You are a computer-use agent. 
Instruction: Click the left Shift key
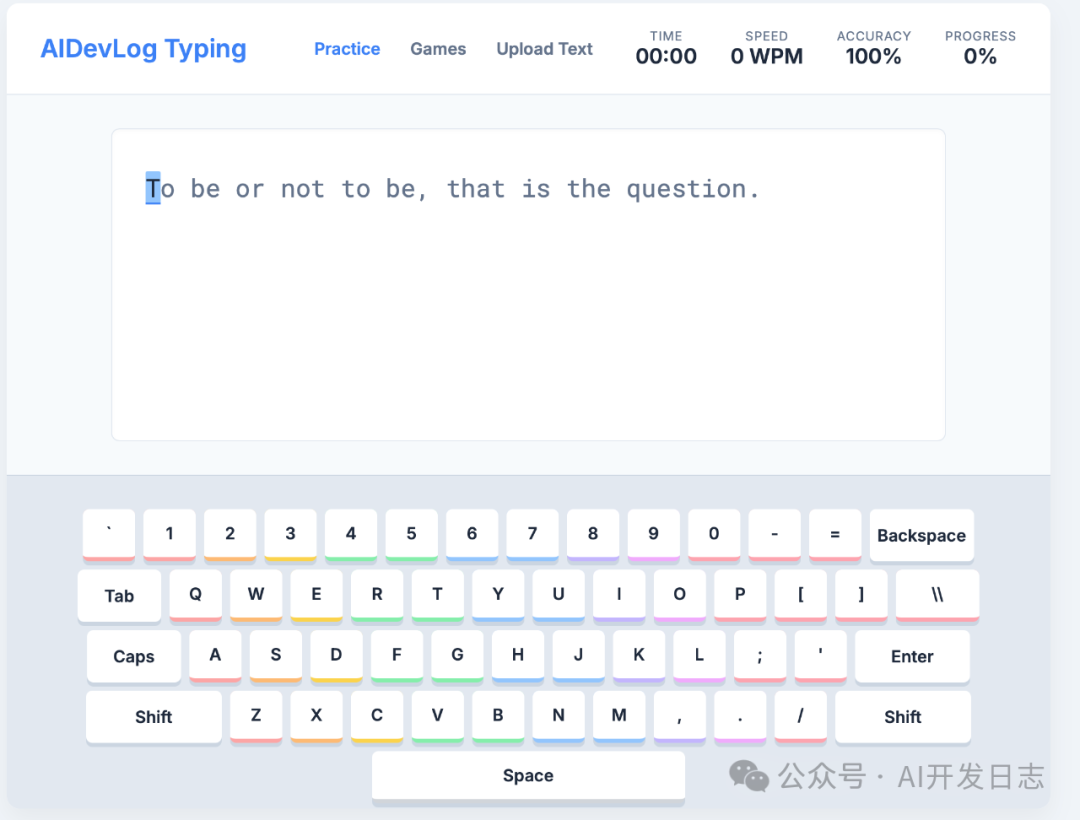point(154,717)
